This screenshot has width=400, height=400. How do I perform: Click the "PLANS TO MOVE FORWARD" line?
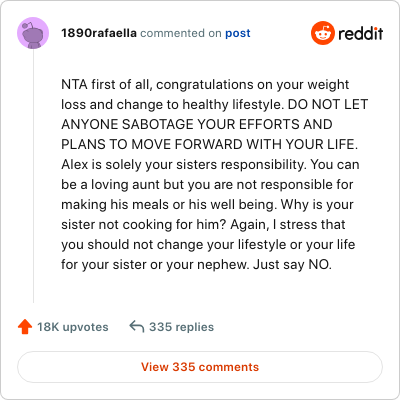pyautogui.click(x=209, y=144)
